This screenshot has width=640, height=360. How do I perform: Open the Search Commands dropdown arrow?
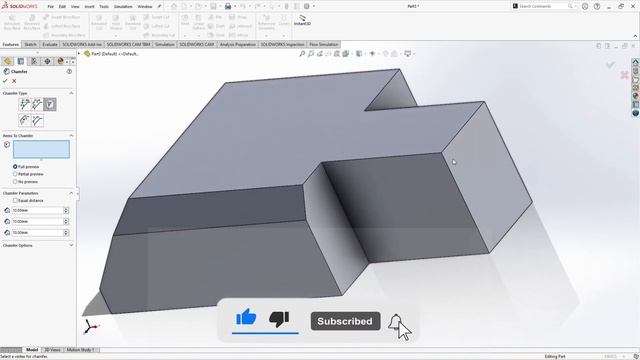coord(575,6)
